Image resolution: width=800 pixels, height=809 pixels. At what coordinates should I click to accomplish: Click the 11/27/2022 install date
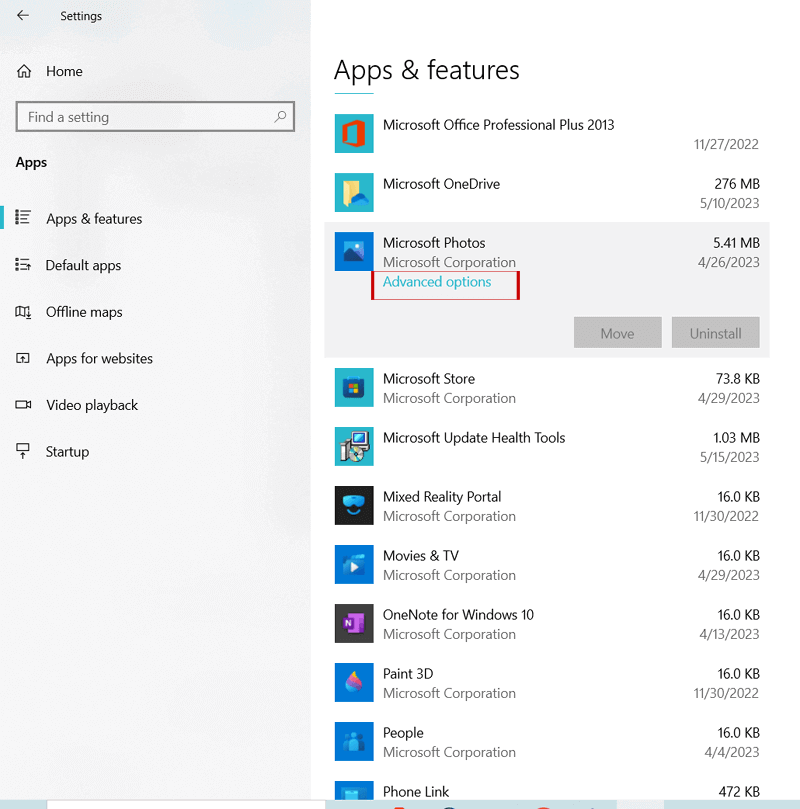click(726, 144)
